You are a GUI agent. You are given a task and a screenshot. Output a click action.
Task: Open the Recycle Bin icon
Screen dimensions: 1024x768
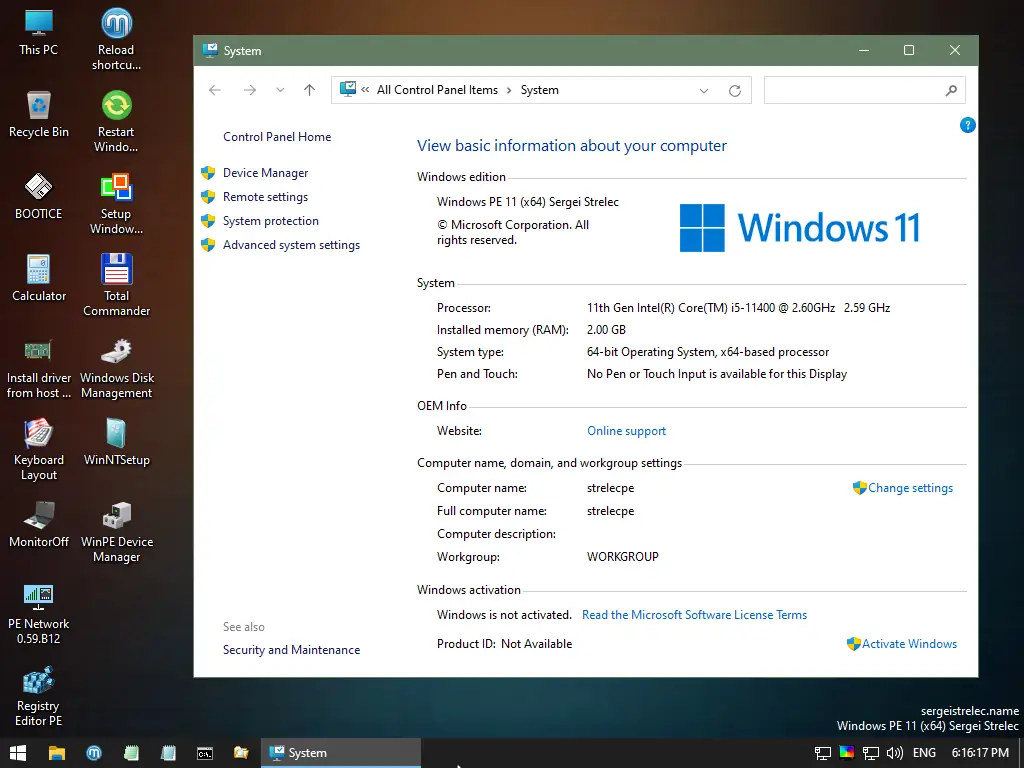[39, 115]
